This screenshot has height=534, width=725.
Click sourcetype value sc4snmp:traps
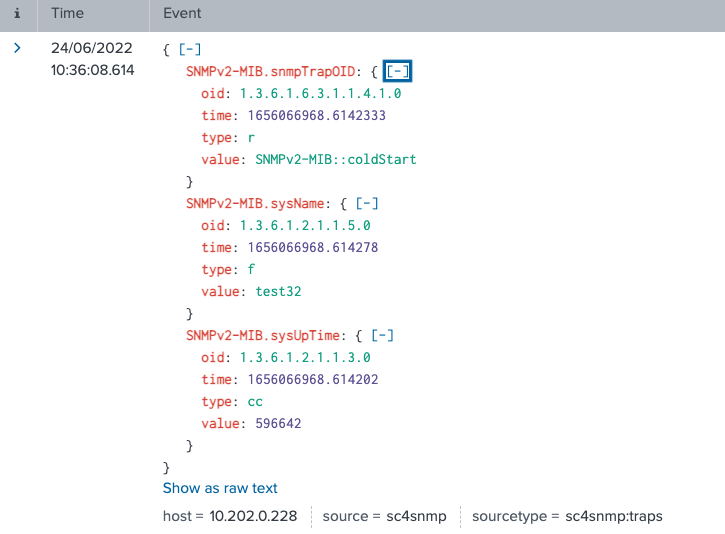[x=613, y=516]
